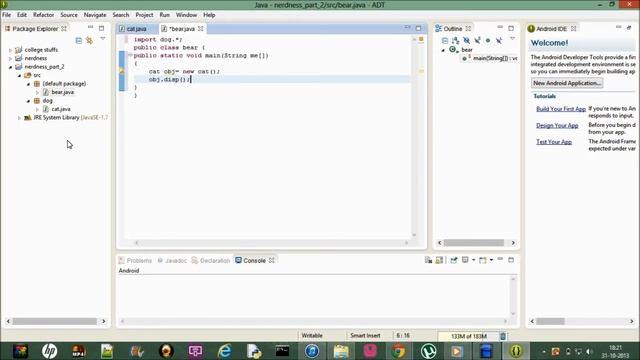The width and height of the screenshot is (640, 360).
Task: Click Open Console icon
Action: [483, 260]
